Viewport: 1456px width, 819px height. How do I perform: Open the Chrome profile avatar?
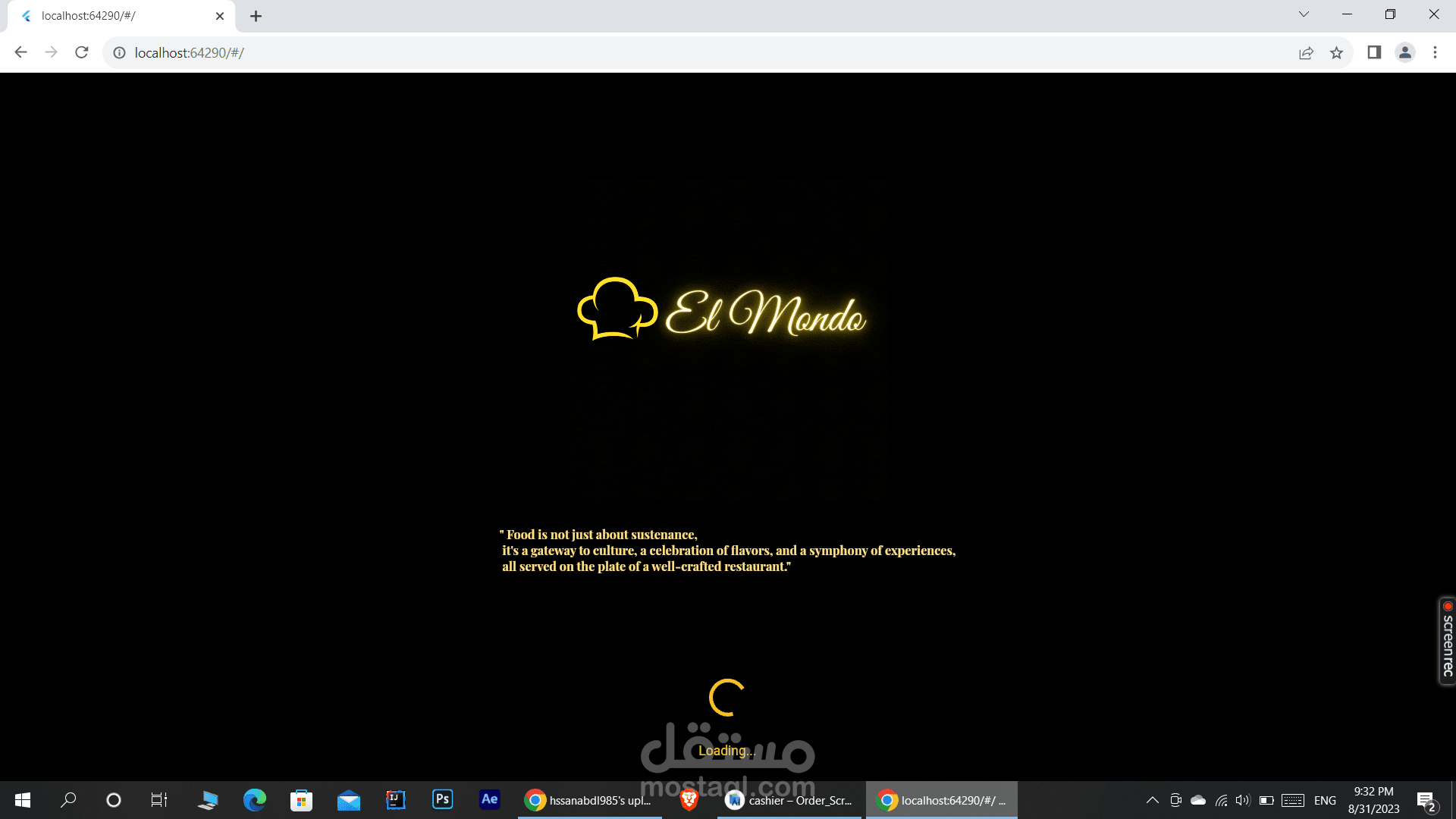(x=1404, y=52)
